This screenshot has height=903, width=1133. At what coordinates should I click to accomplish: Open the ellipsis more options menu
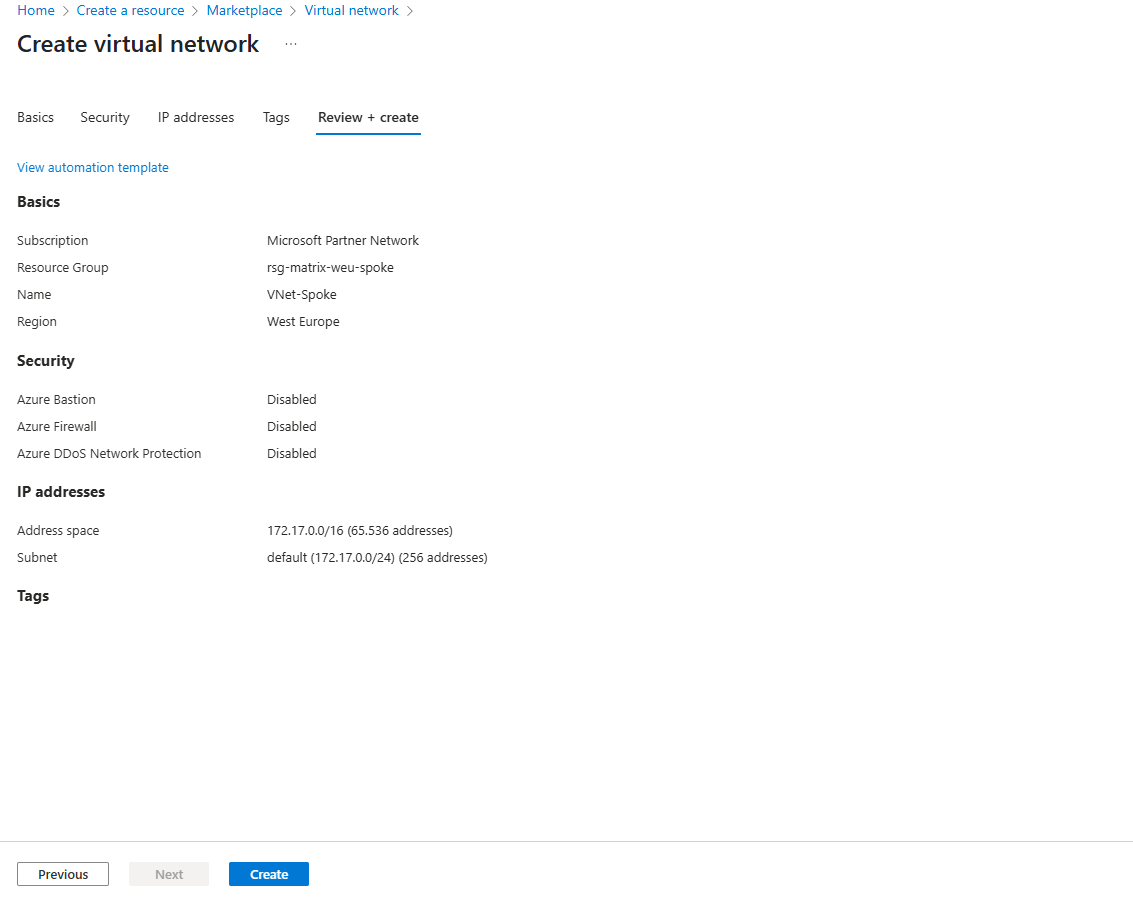pyautogui.click(x=290, y=44)
